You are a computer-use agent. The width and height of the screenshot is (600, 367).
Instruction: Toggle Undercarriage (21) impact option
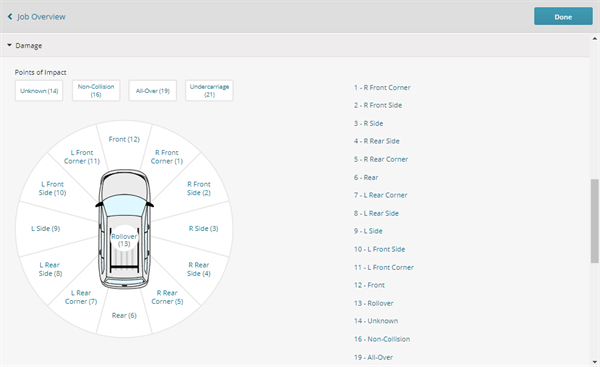click(209, 91)
